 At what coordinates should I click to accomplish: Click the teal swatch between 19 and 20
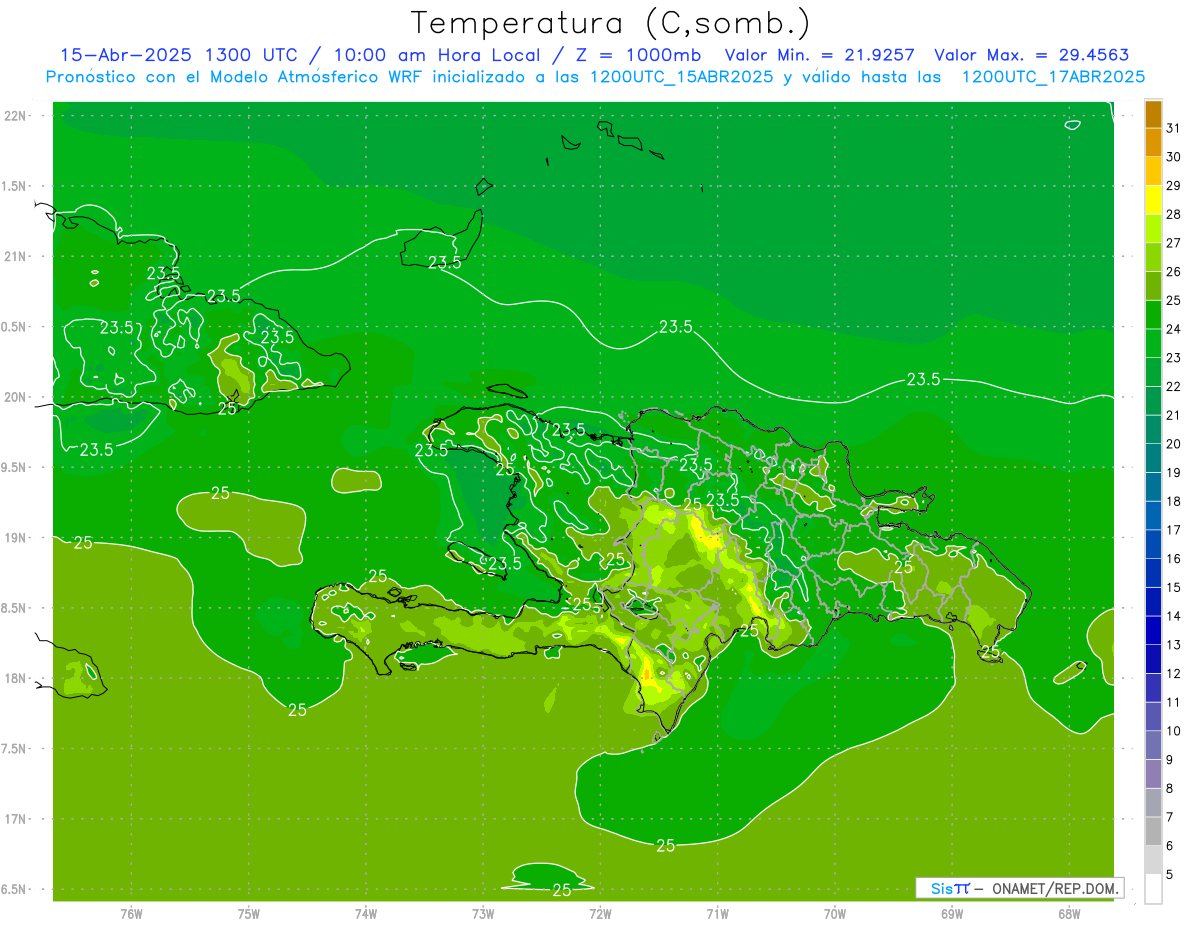coord(1153,459)
